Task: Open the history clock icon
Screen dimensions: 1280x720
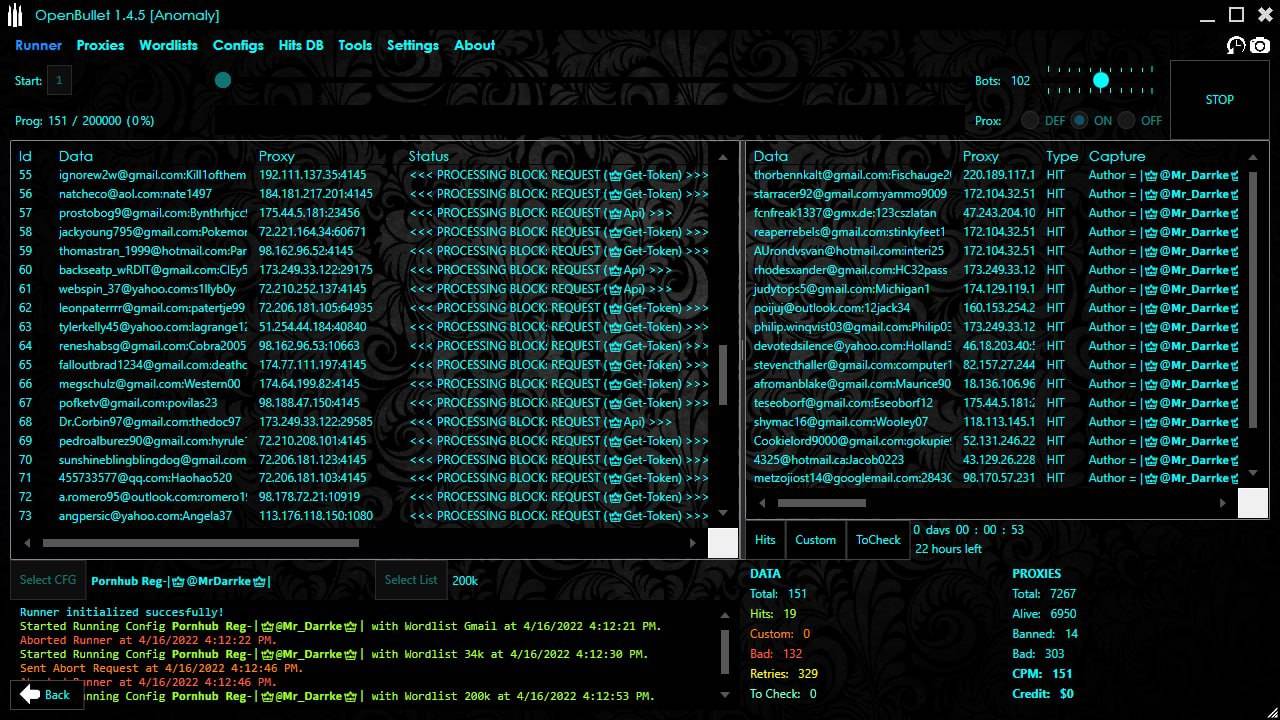Action: (x=1236, y=45)
